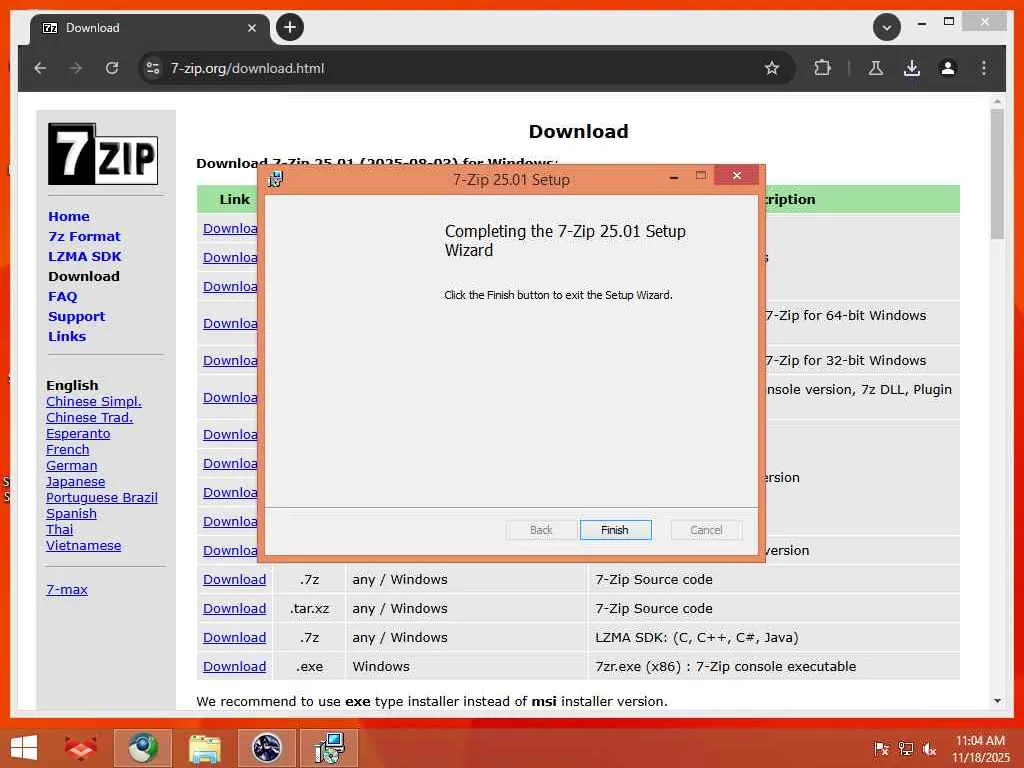The height and width of the screenshot is (768, 1024).
Task: Switch language to Portuguese Brazil
Action: pyautogui.click(x=101, y=498)
